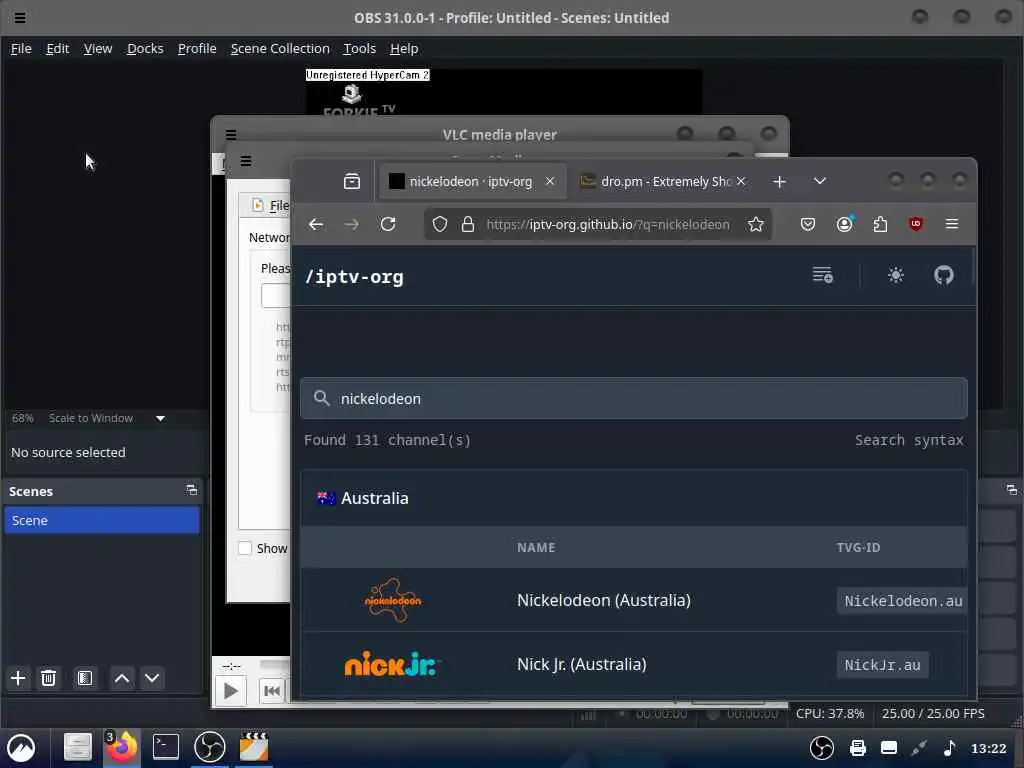Click VLC play button
Screen dimensions: 1024x768
coord(231,691)
